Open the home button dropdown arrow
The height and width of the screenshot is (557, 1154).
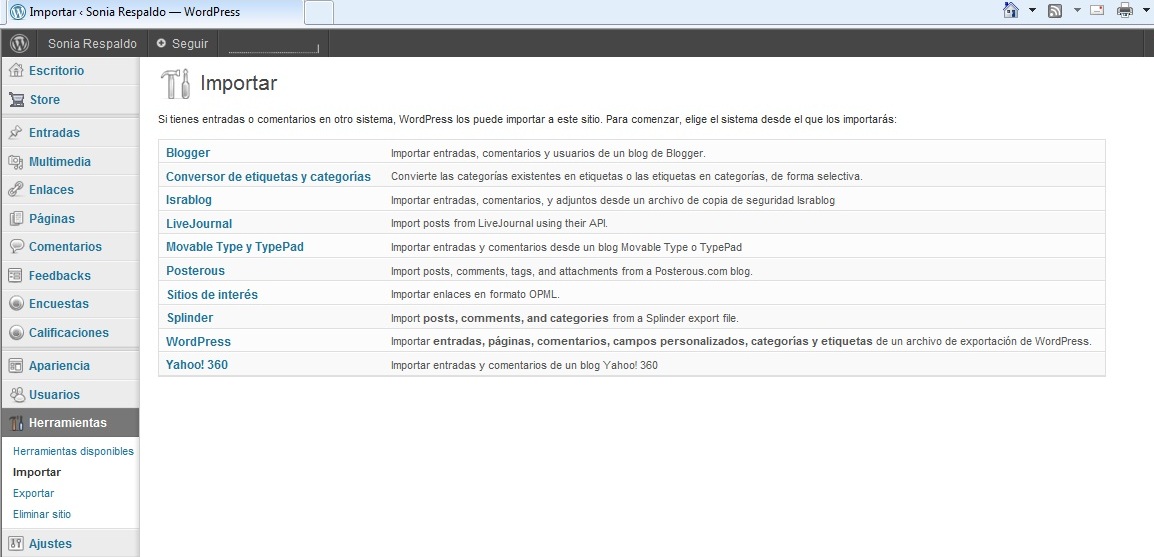1032,11
